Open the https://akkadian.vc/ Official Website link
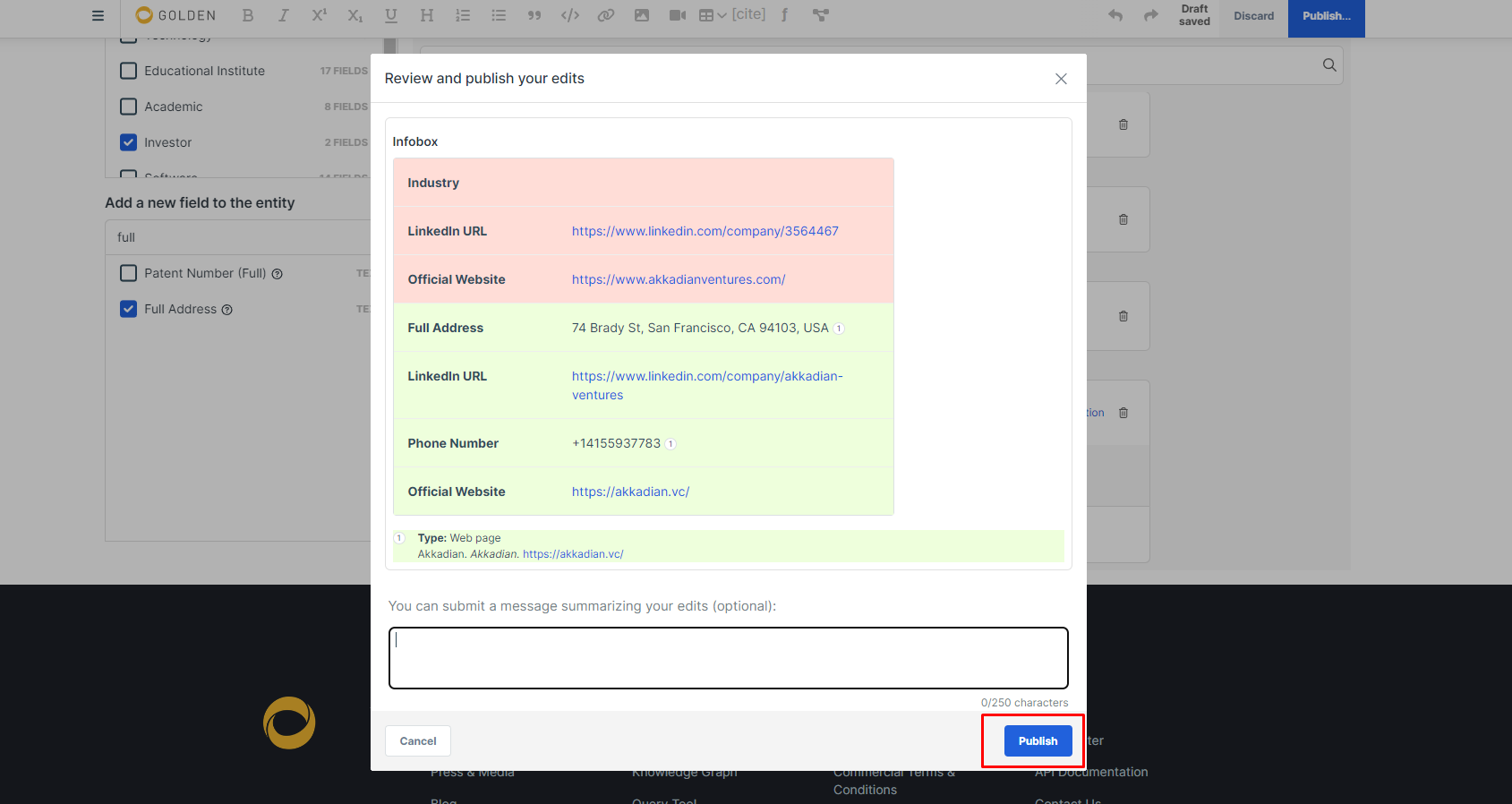Screen dimensions: 1512x804 tap(631, 492)
